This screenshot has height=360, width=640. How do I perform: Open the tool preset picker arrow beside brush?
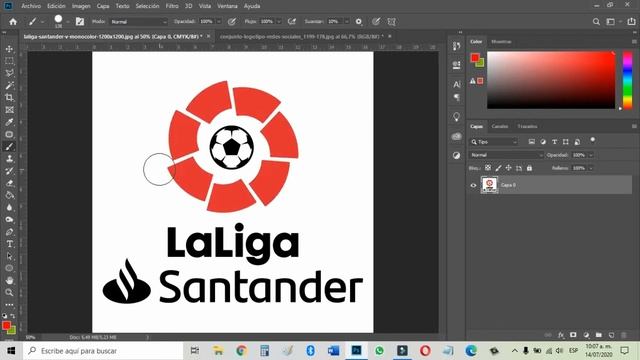(42, 22)
